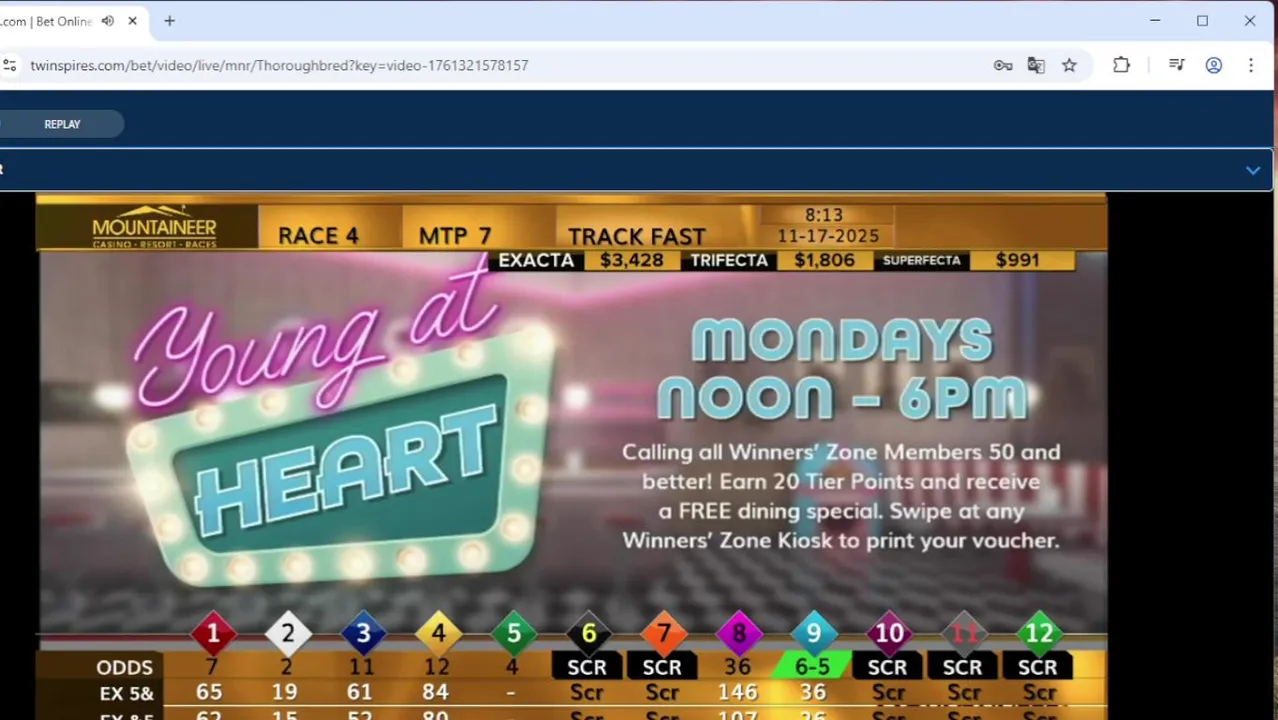Click the site settings icon in address bar
The width and height of the screenshot is (1278, 720).
click(x=9, y=65)
